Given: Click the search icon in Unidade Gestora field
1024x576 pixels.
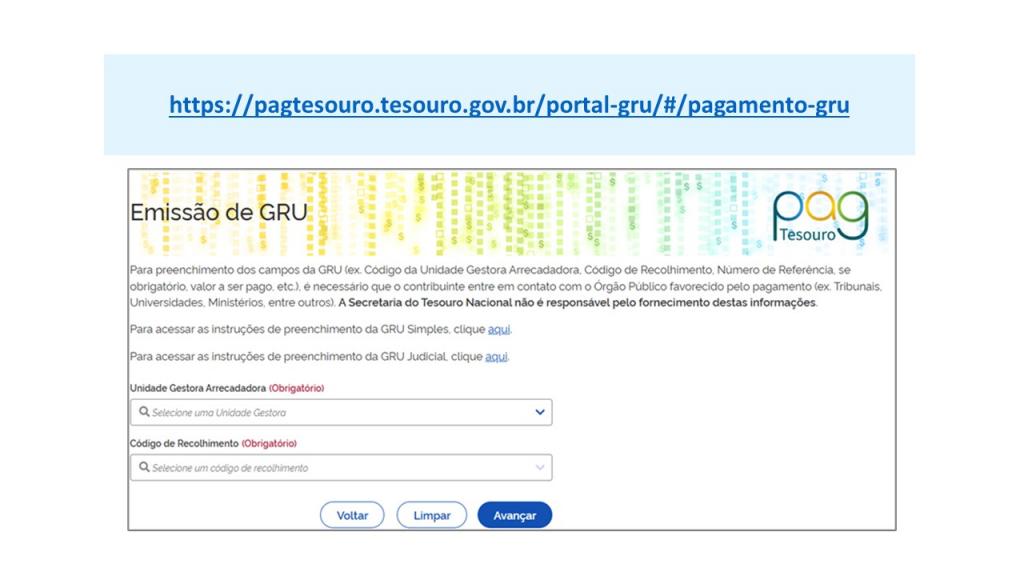Looking at the screenshot, I should click(144, 412).
